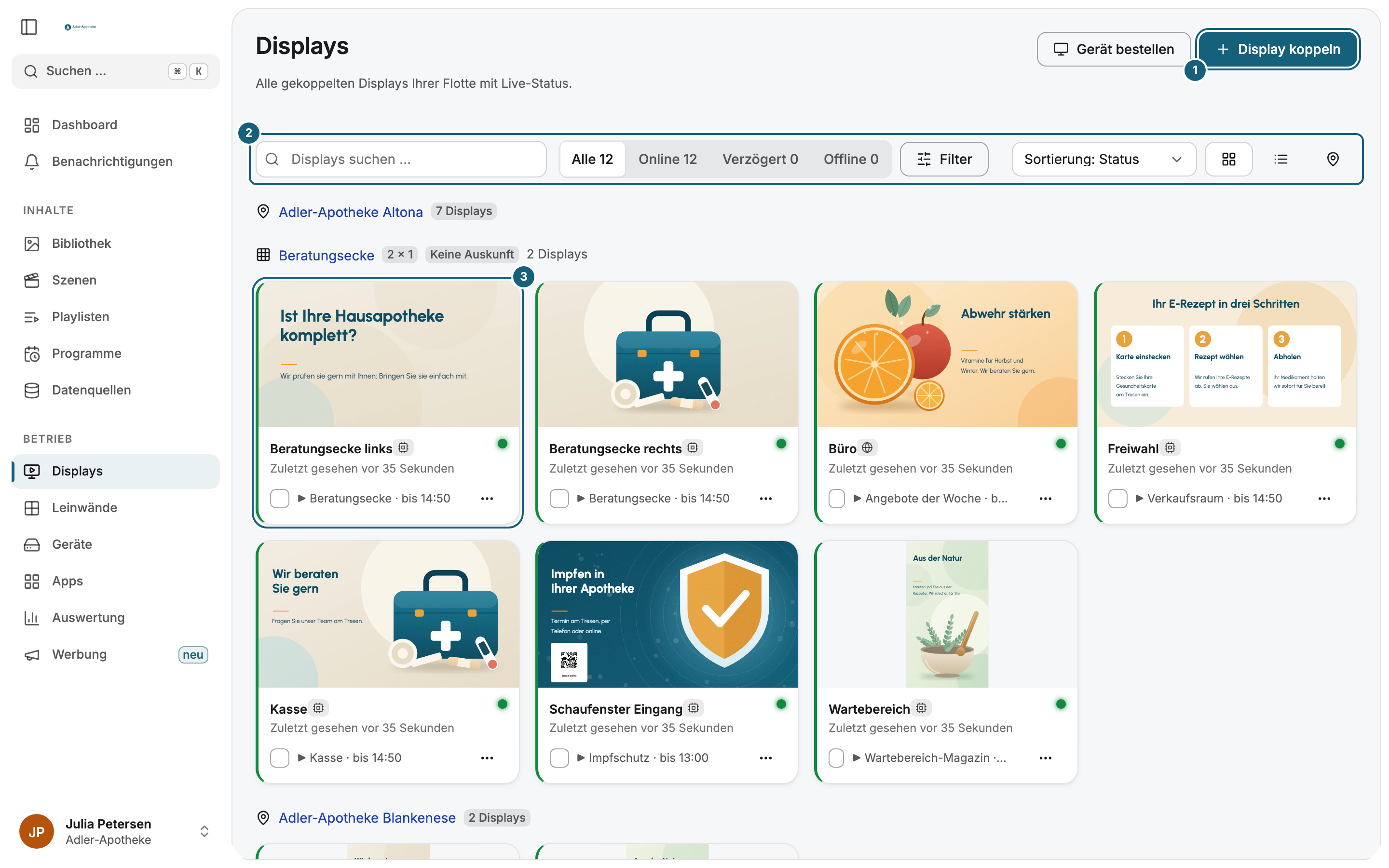
Task: Open the Filter options
Action: (x=943, y=159)
